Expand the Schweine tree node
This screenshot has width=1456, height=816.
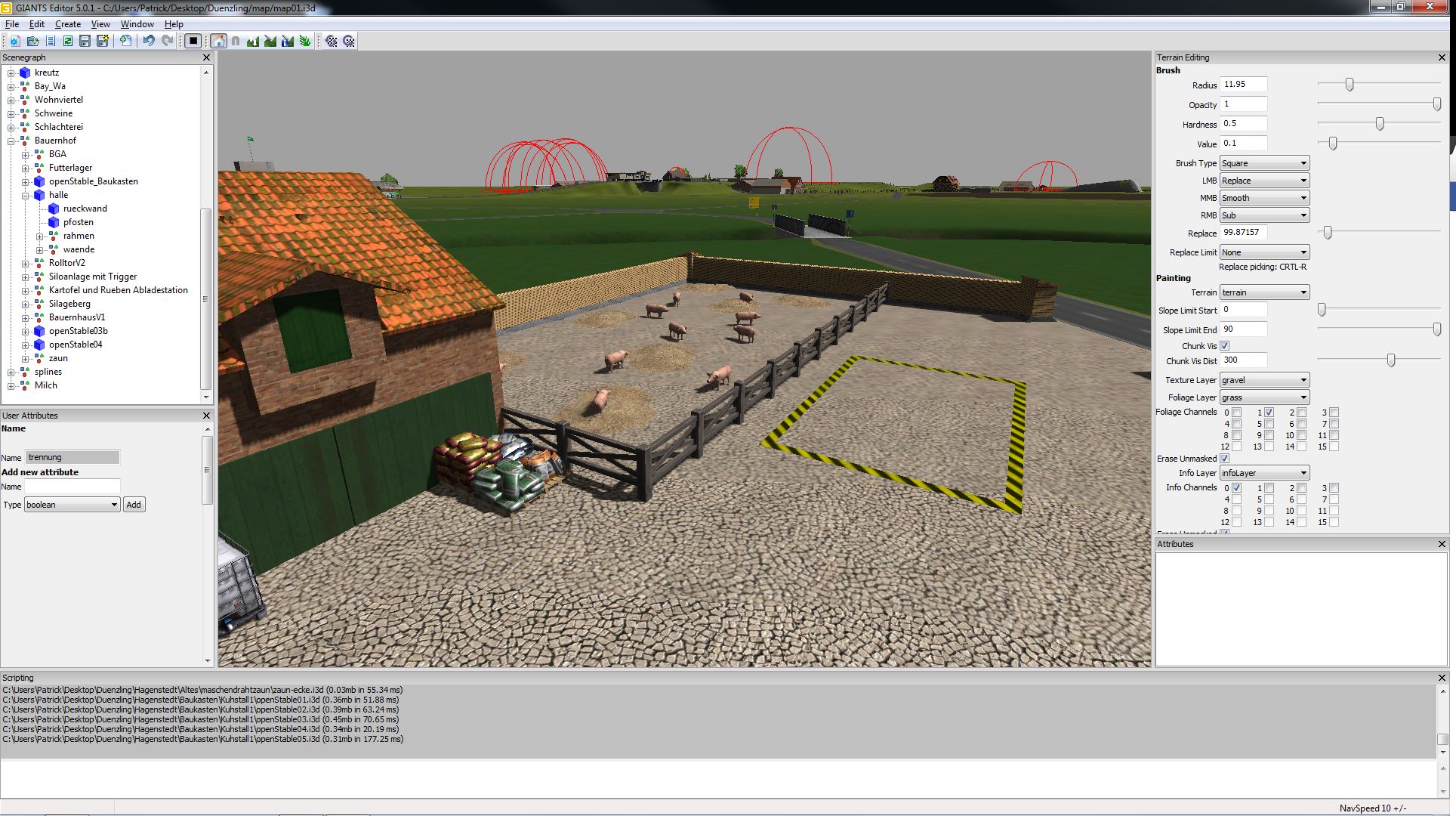point(11,113)
